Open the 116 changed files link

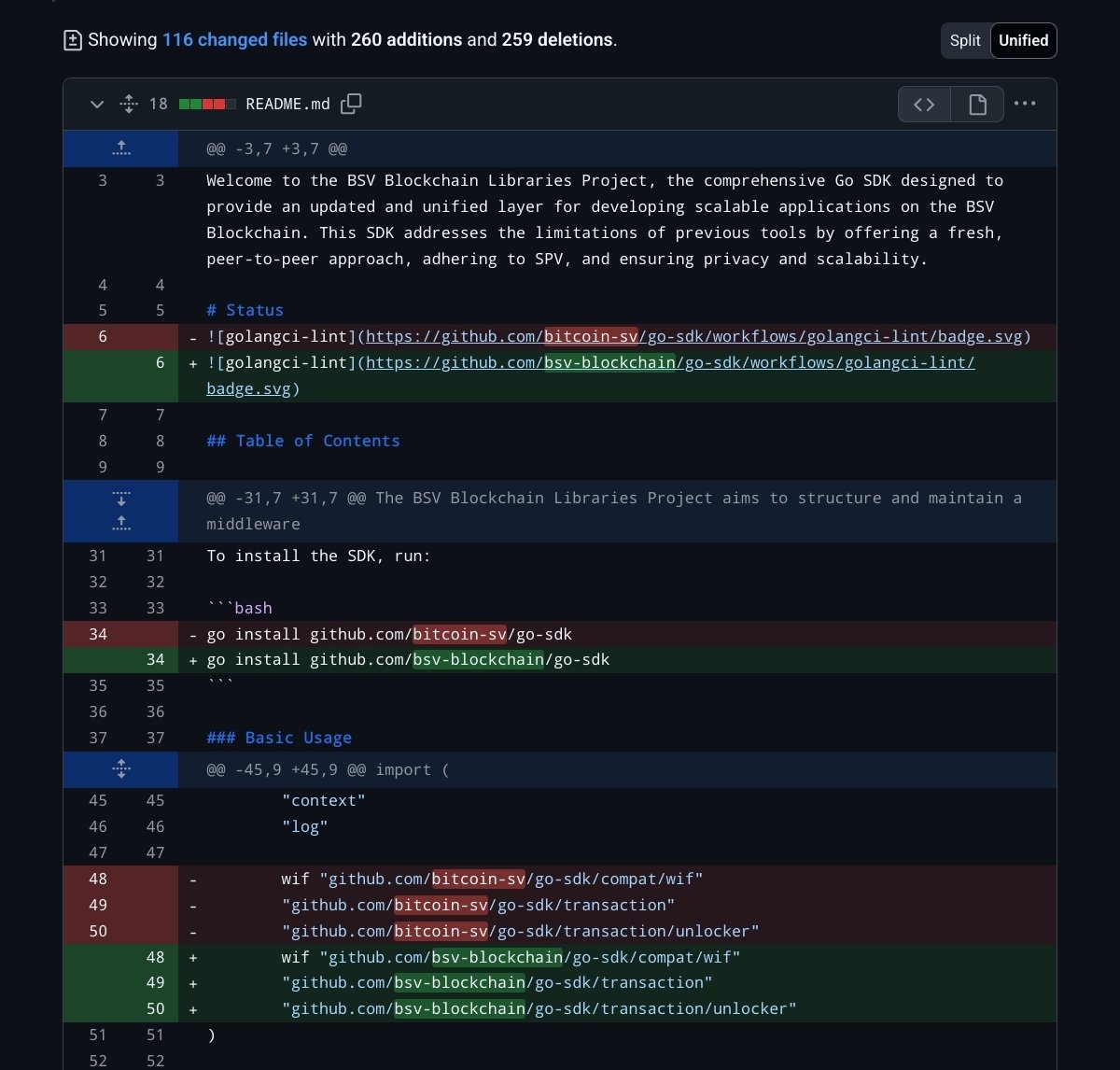tap(234, 39)
